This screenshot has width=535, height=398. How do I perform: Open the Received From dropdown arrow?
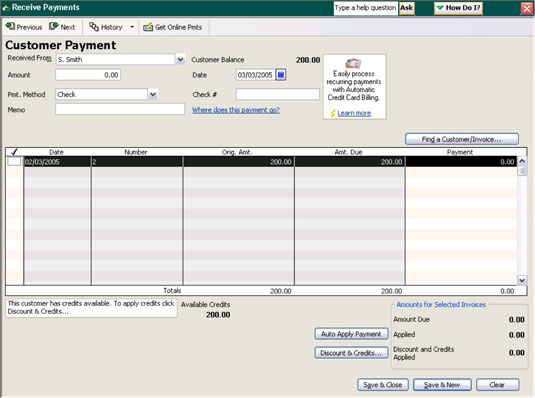[x=180, y=60]
